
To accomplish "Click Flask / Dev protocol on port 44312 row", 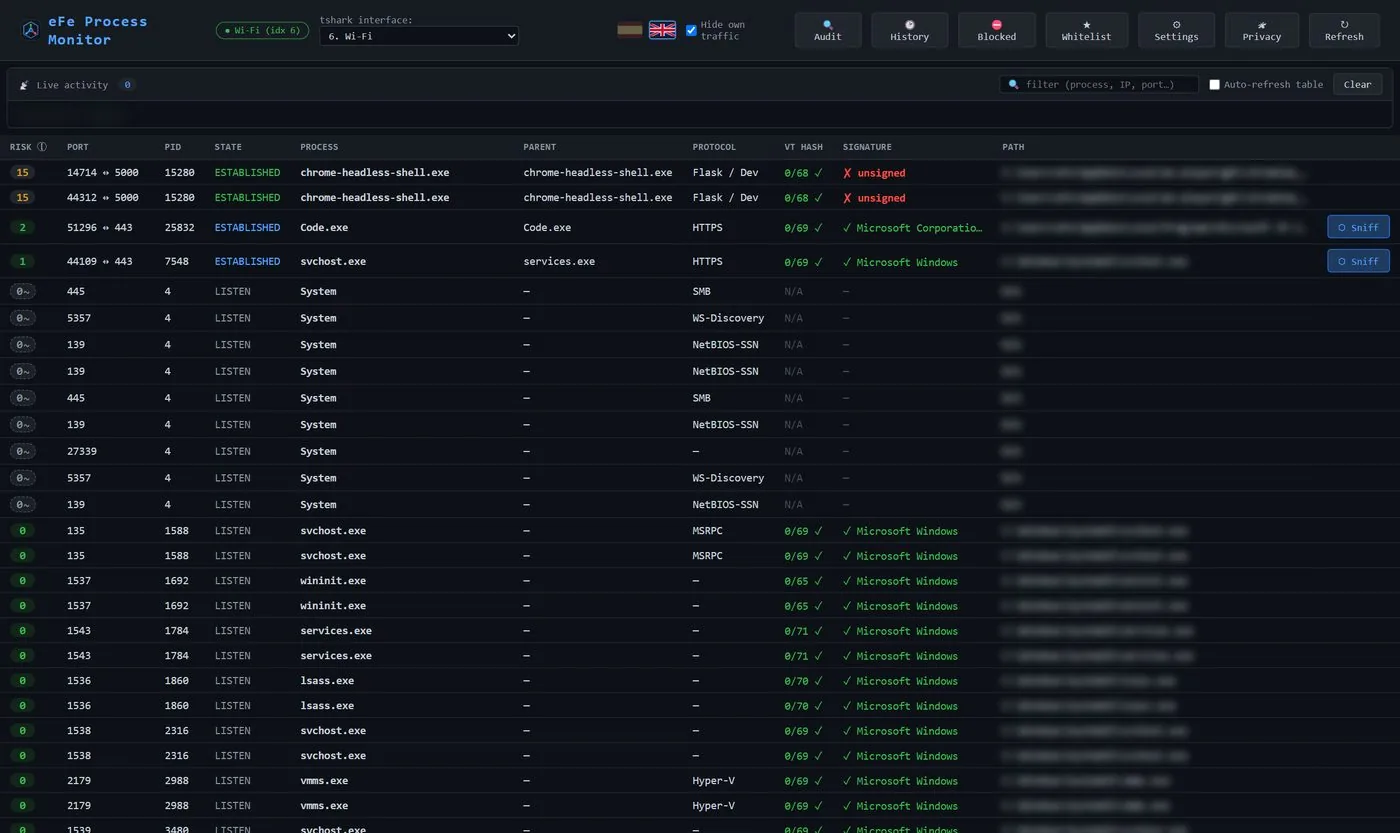I will tap(725, 198).
